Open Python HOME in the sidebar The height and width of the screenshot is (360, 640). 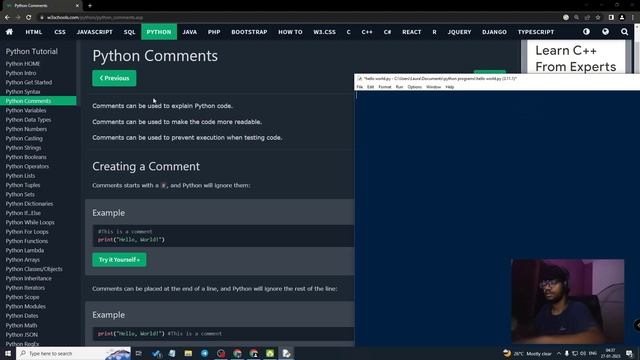click(23, 64)
